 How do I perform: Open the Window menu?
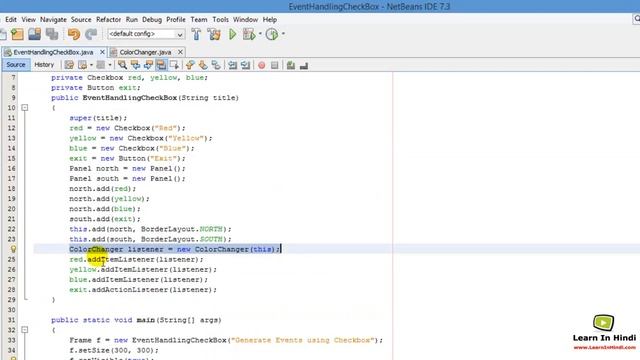click(x=245, y=20)
